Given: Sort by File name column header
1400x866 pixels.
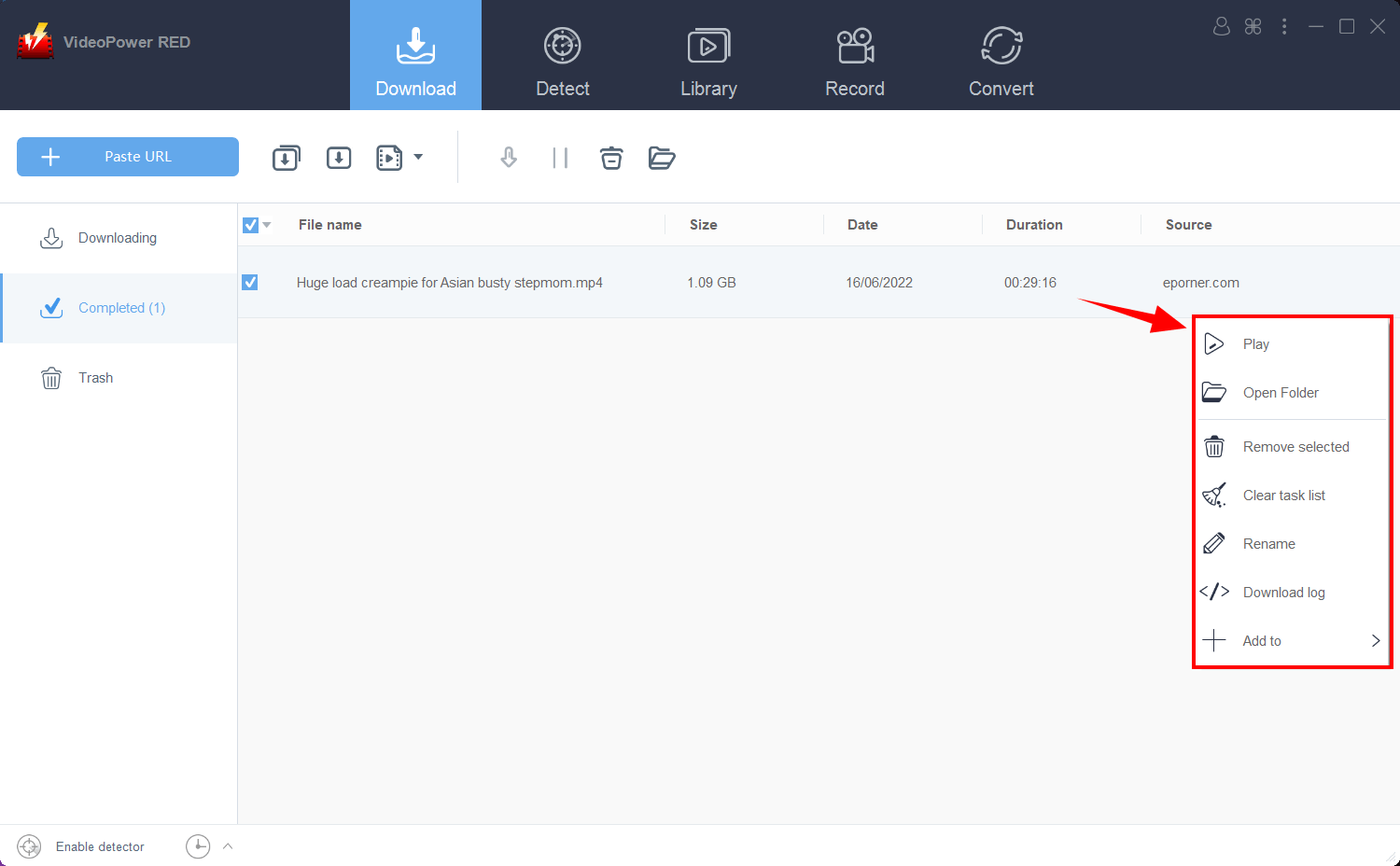Looking at the screenshot, I should (x=330, y=225).
